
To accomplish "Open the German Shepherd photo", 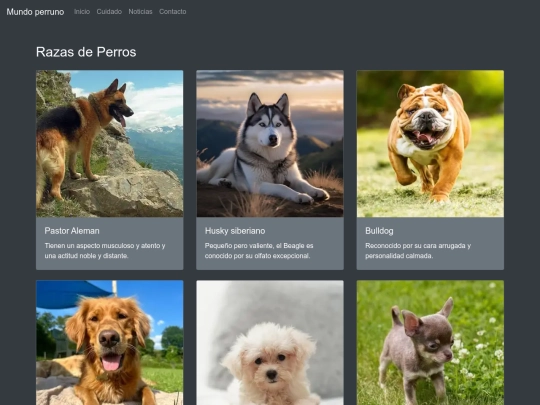I will click(x=110, y=144).
